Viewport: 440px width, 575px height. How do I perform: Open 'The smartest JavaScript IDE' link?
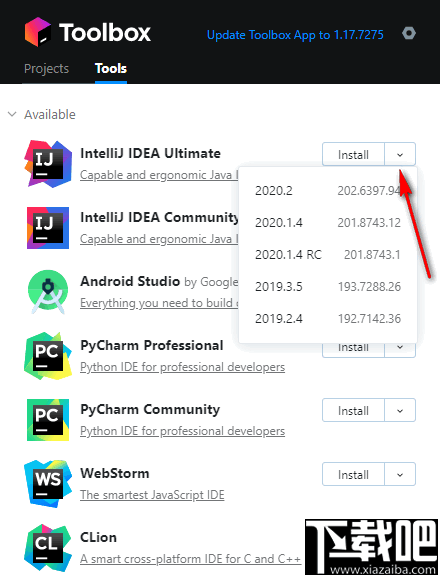point(152,495)
